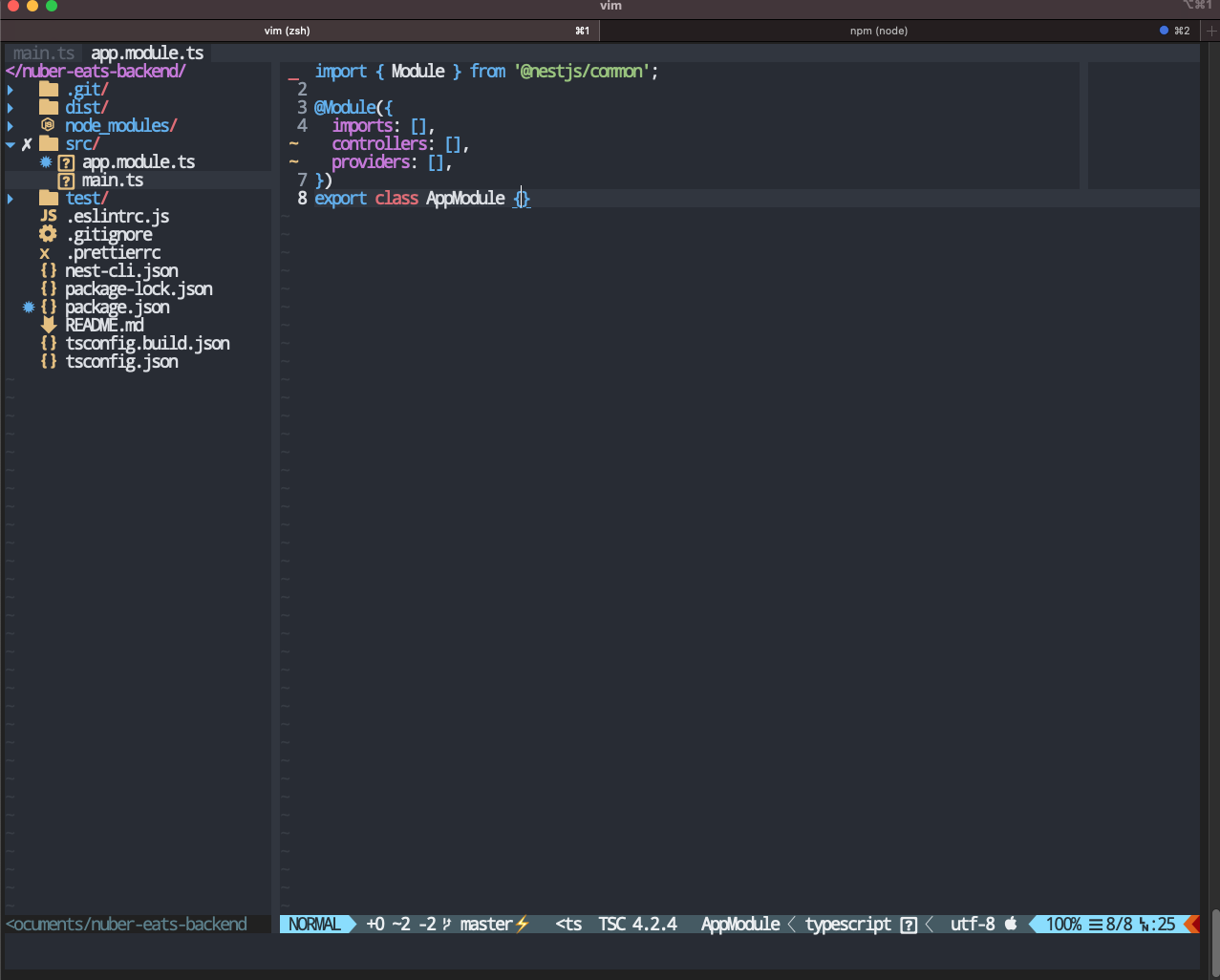1220x980 pixels.
Task: Click the braces icon beside tsconfig.json
Action: pos(49,361)
